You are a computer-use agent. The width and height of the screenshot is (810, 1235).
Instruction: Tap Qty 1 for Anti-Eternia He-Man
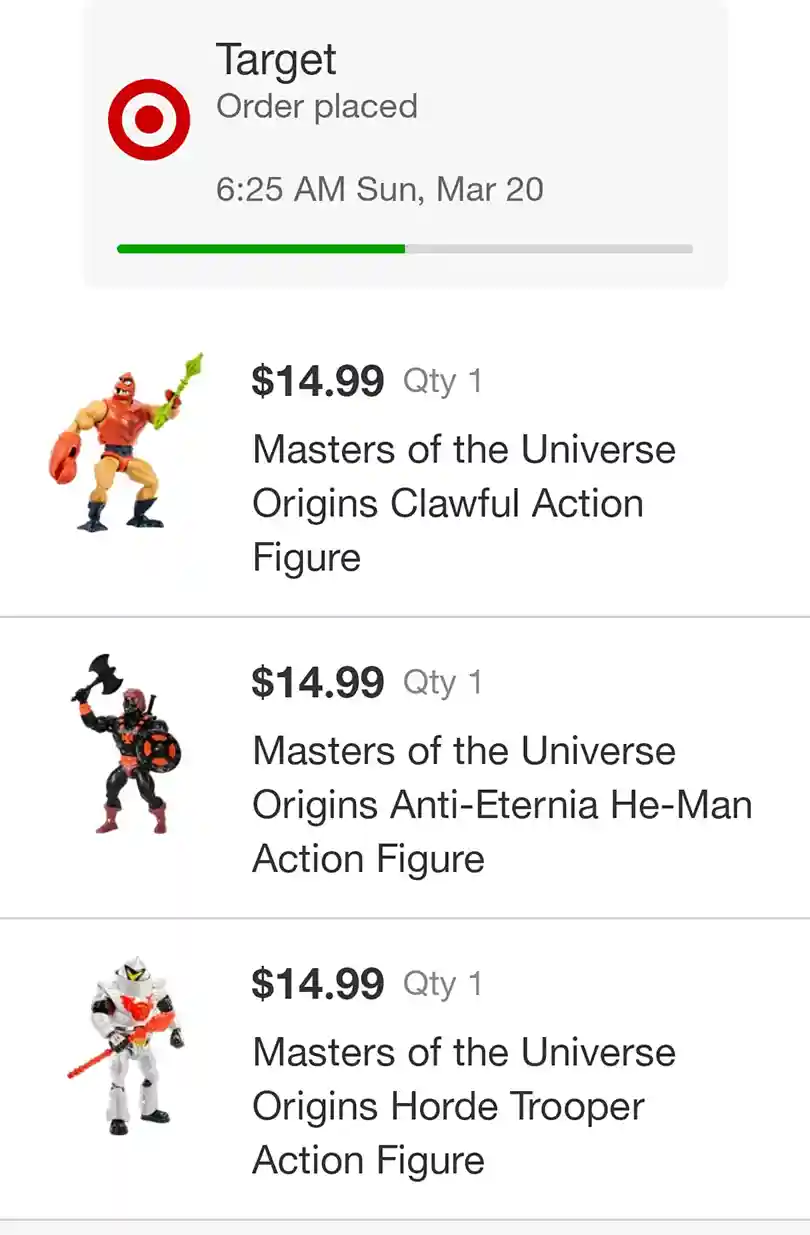coord(442,682)
